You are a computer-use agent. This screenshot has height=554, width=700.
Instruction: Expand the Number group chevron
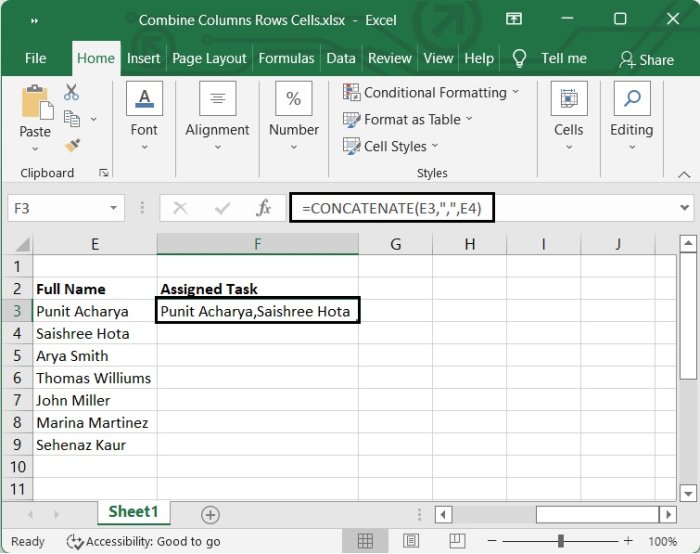click(293, 147)
